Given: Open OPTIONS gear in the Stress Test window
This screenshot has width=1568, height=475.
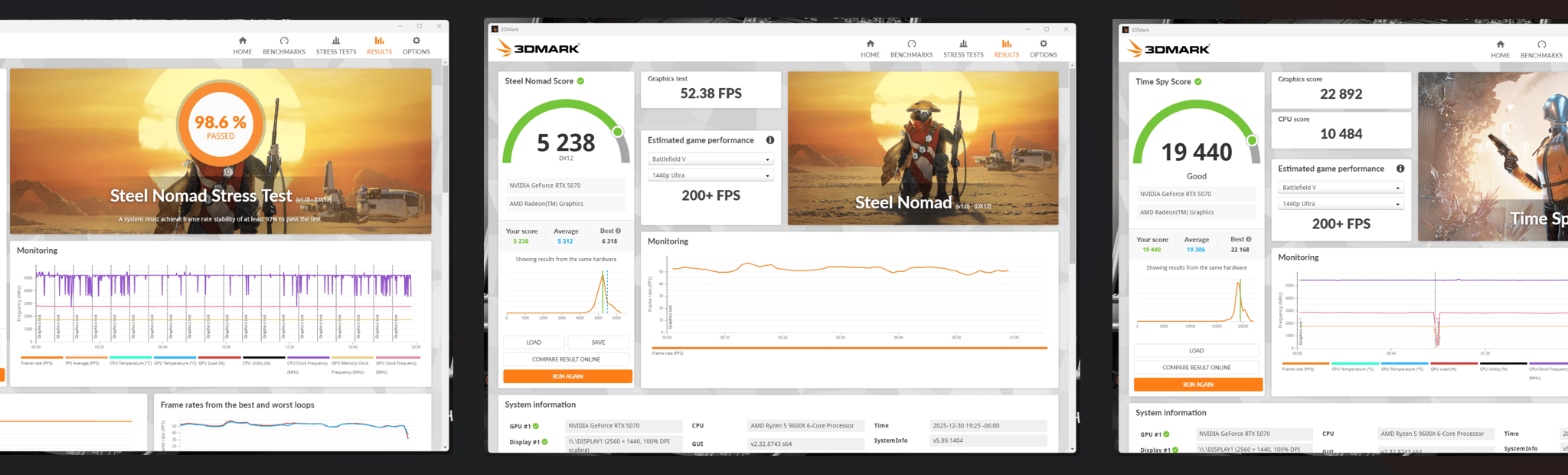Looking at the screenshot, I should coord(416,45).
